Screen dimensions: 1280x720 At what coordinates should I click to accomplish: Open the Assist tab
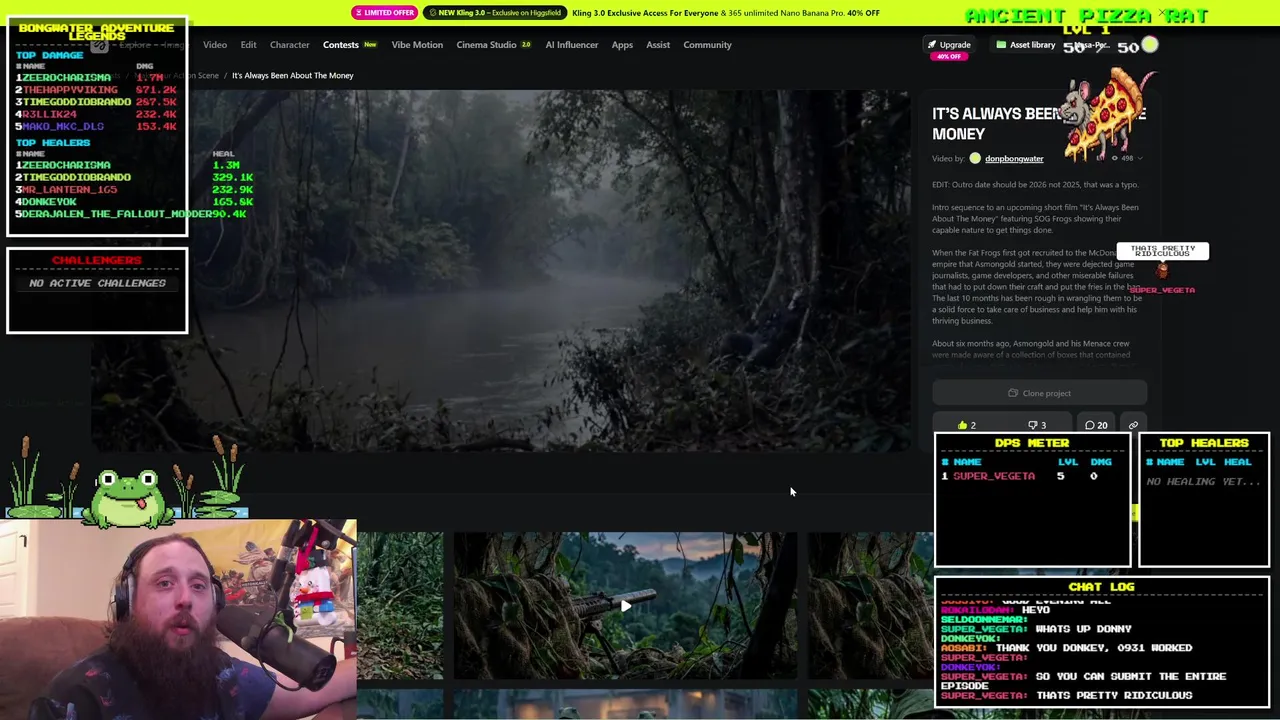pyautogui.click(x=658, y=45)
